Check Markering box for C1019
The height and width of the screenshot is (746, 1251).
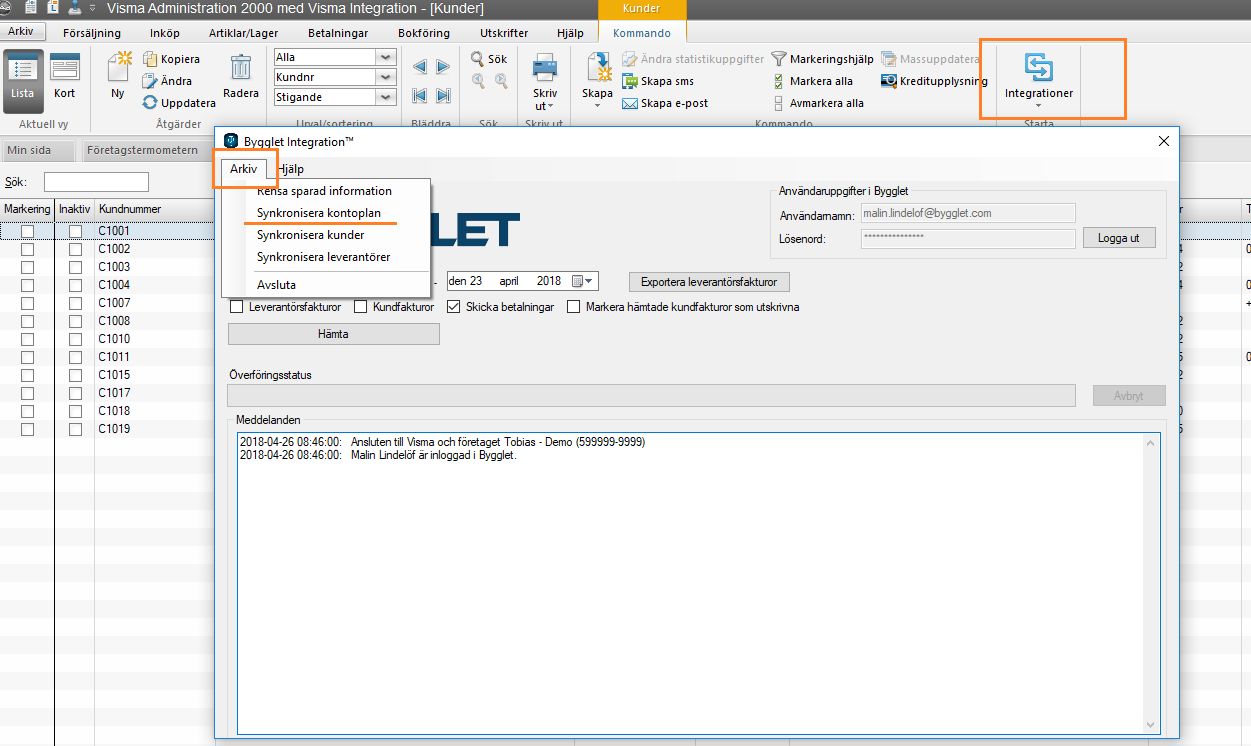point(27,429)
